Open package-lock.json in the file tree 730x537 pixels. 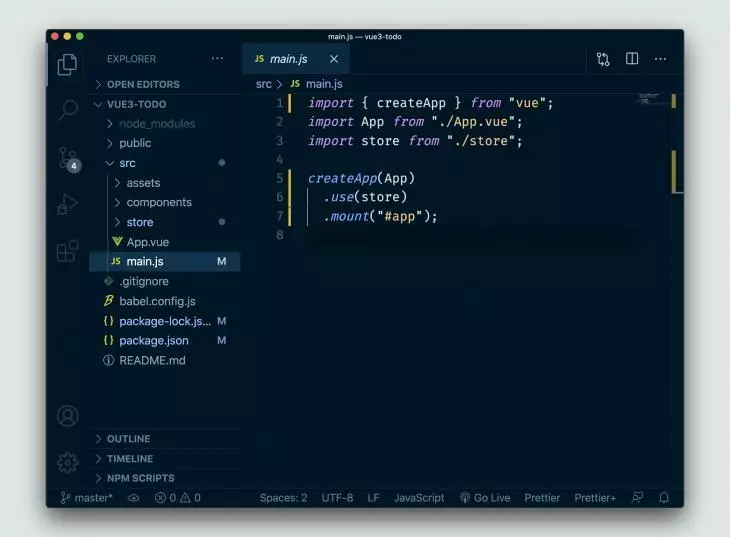click(165, 321)
